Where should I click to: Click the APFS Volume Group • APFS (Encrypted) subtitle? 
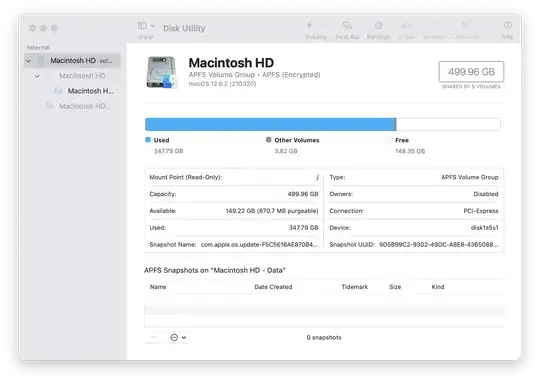254,75
